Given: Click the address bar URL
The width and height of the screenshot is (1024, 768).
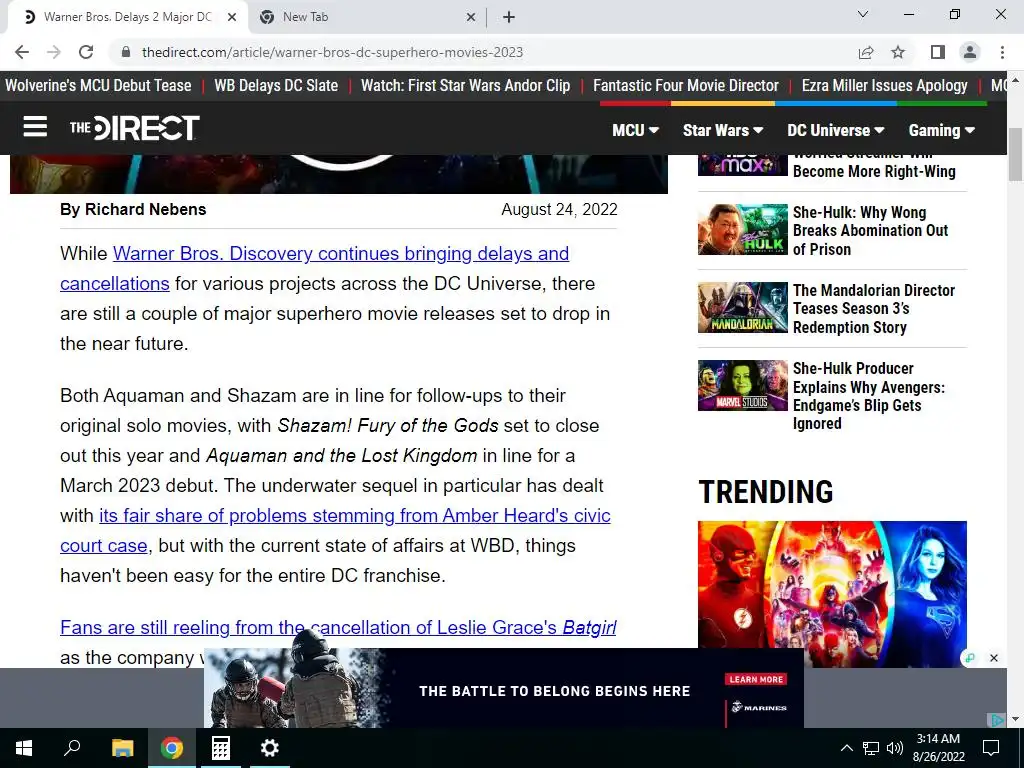Looking at the screenshot, I should (332, 52).
